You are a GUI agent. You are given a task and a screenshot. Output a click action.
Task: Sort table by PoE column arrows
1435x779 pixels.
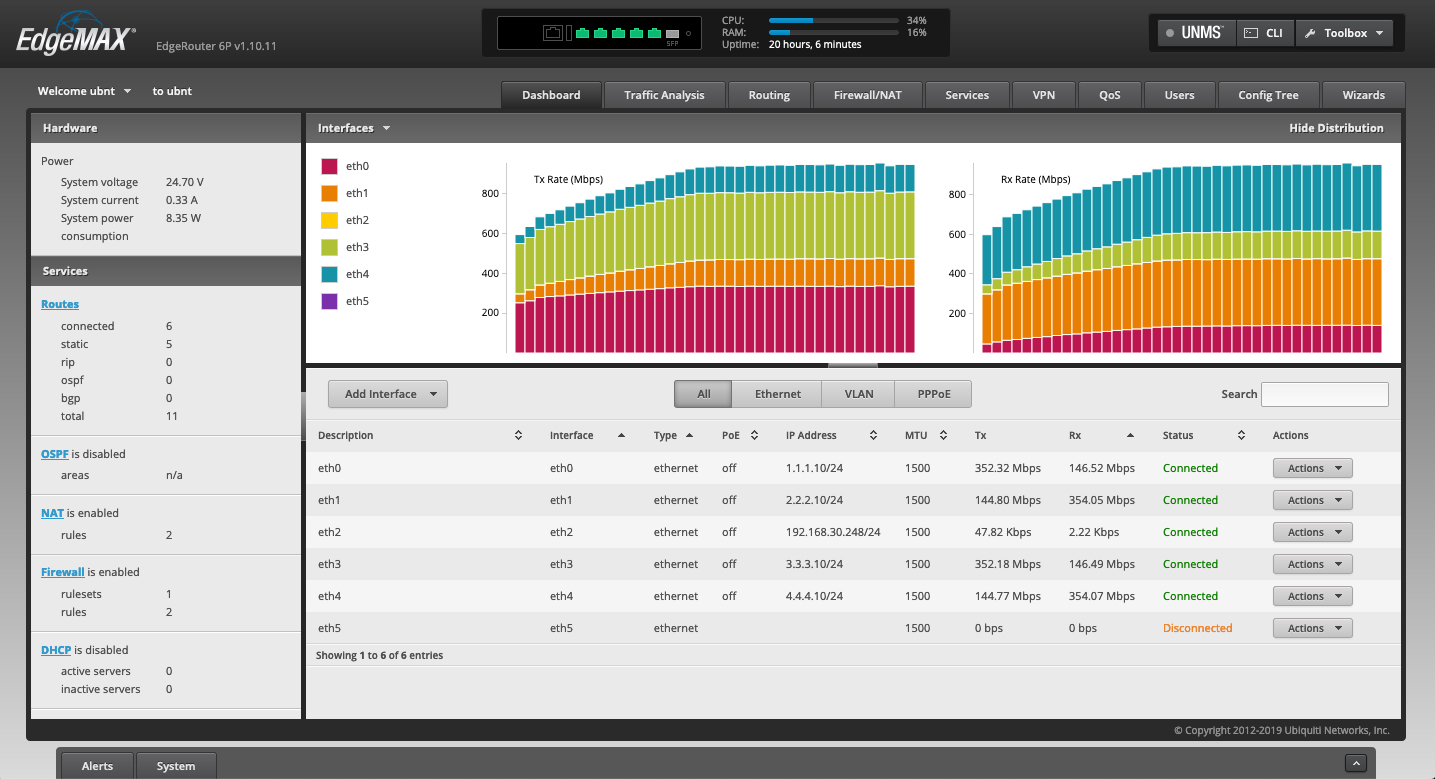pyautogui.click(x=754, y=436)
